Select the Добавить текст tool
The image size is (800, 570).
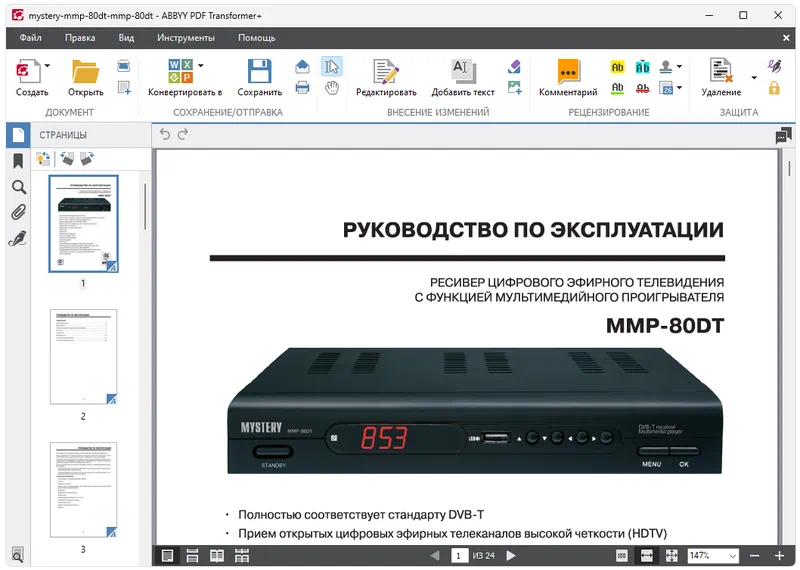coord(462,72)
